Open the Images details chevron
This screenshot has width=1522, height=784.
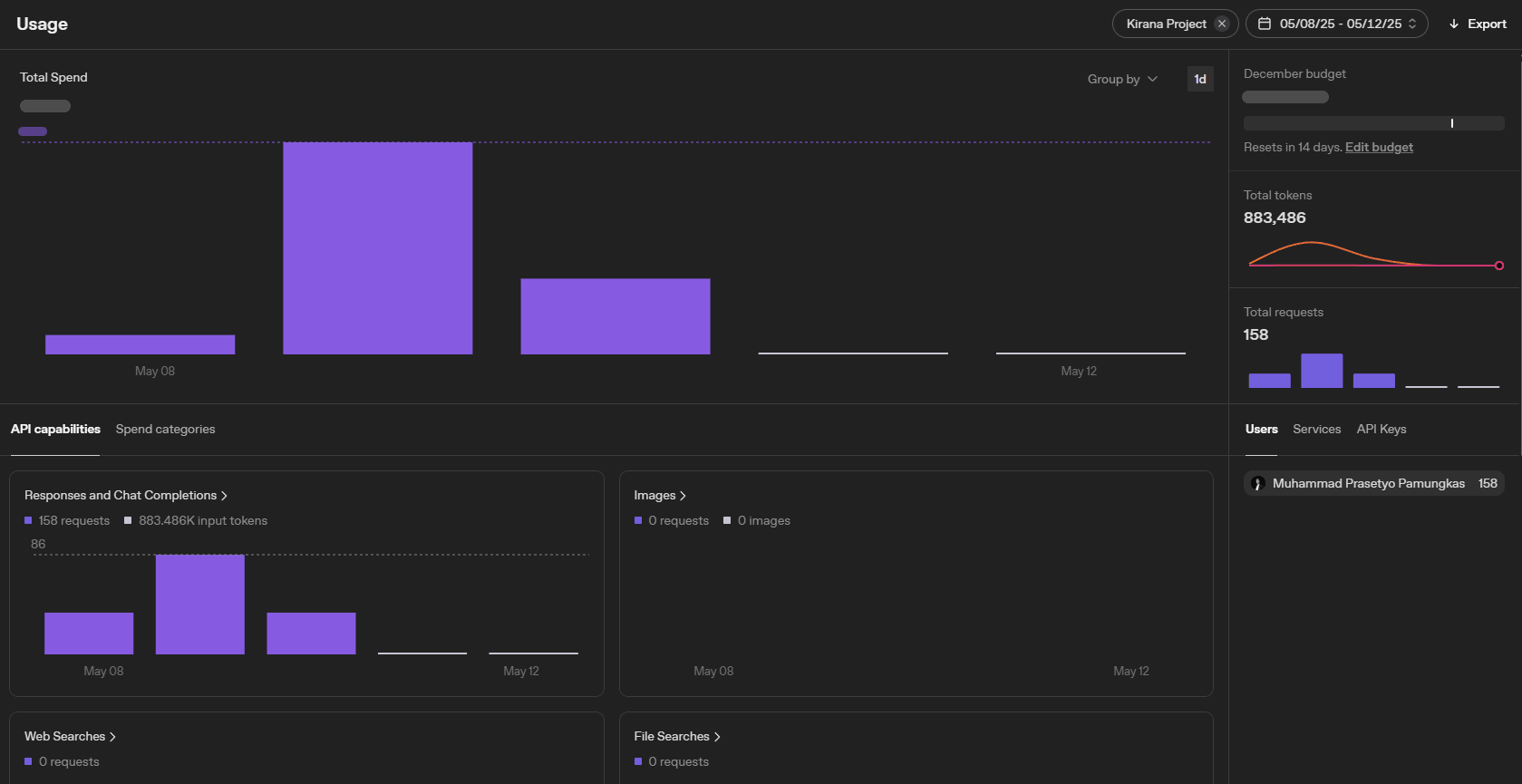coord(683,496)
